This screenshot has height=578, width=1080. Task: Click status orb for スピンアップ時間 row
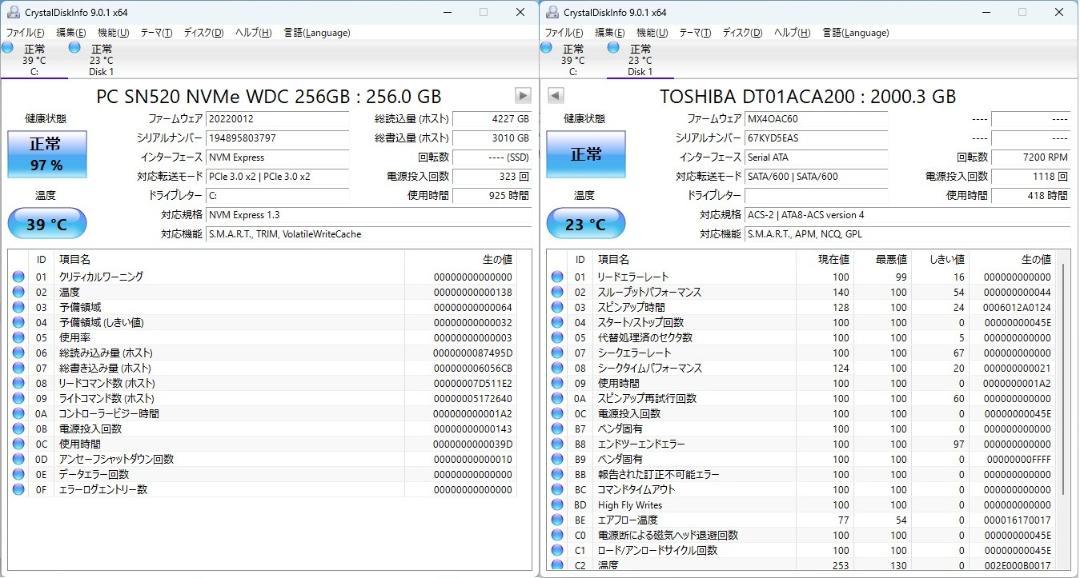click(x=557, y=307)
